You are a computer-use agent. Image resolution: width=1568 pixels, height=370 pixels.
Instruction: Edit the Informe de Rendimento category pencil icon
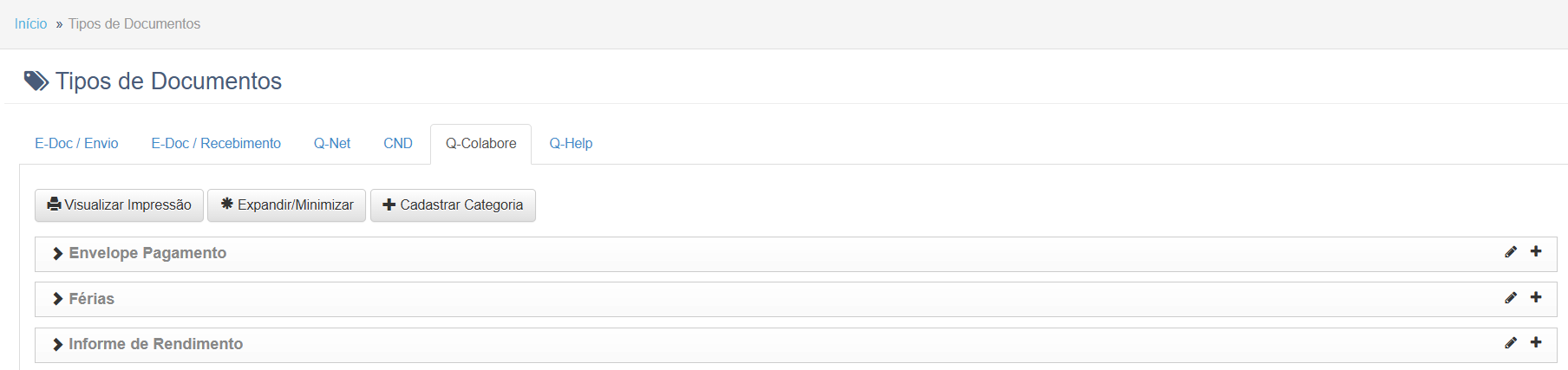pyautogui.click(x=1511, y=342)
